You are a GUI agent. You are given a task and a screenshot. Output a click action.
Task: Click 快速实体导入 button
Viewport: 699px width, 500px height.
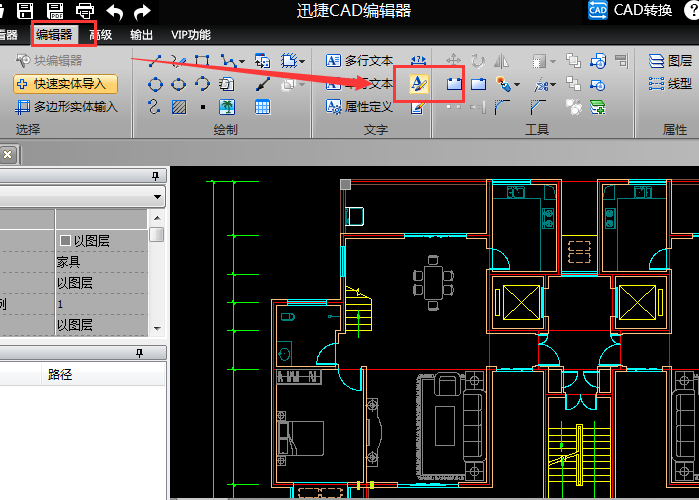[x=66, y=84]
